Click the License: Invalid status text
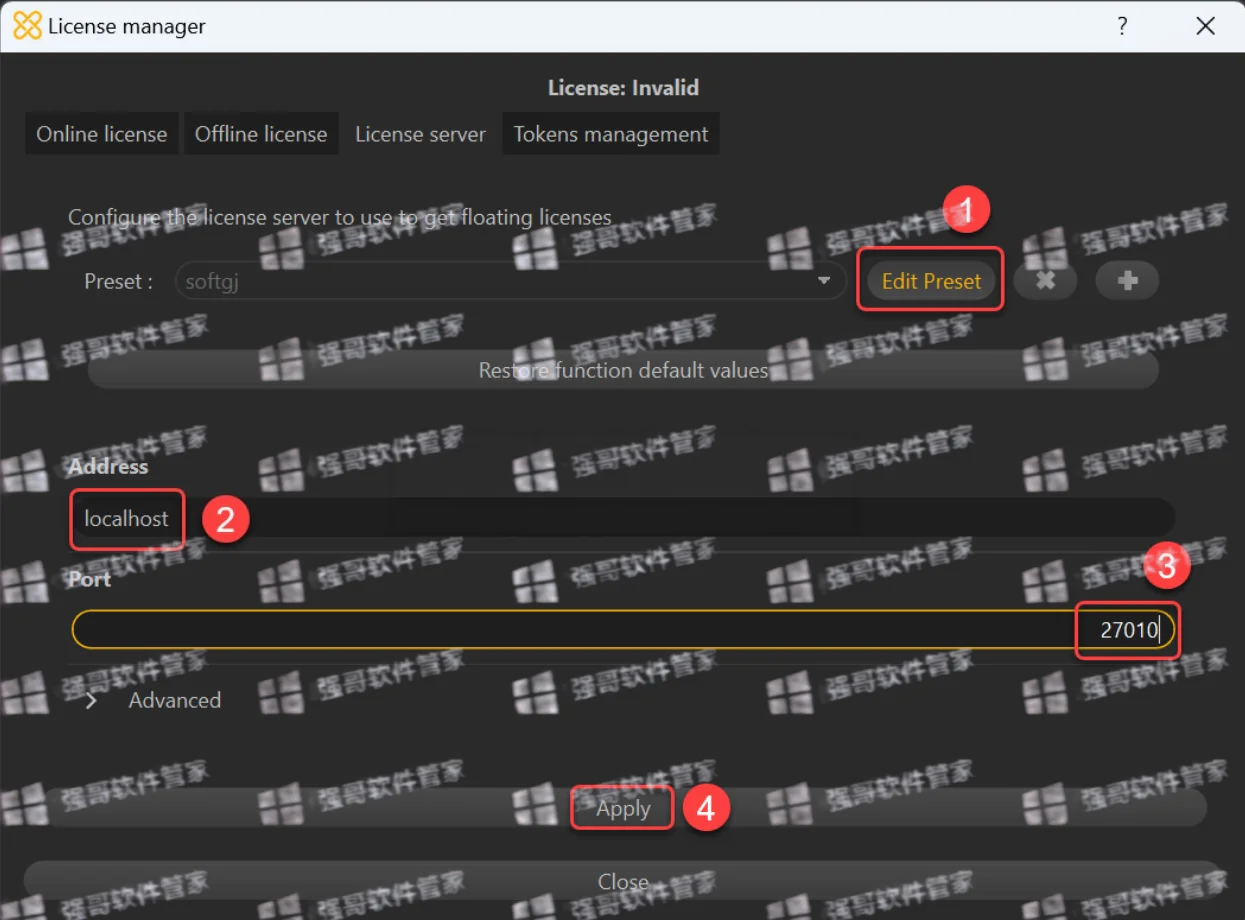Image resolution: width=1245 pixels, height=920 pixels. pos(623,87)
